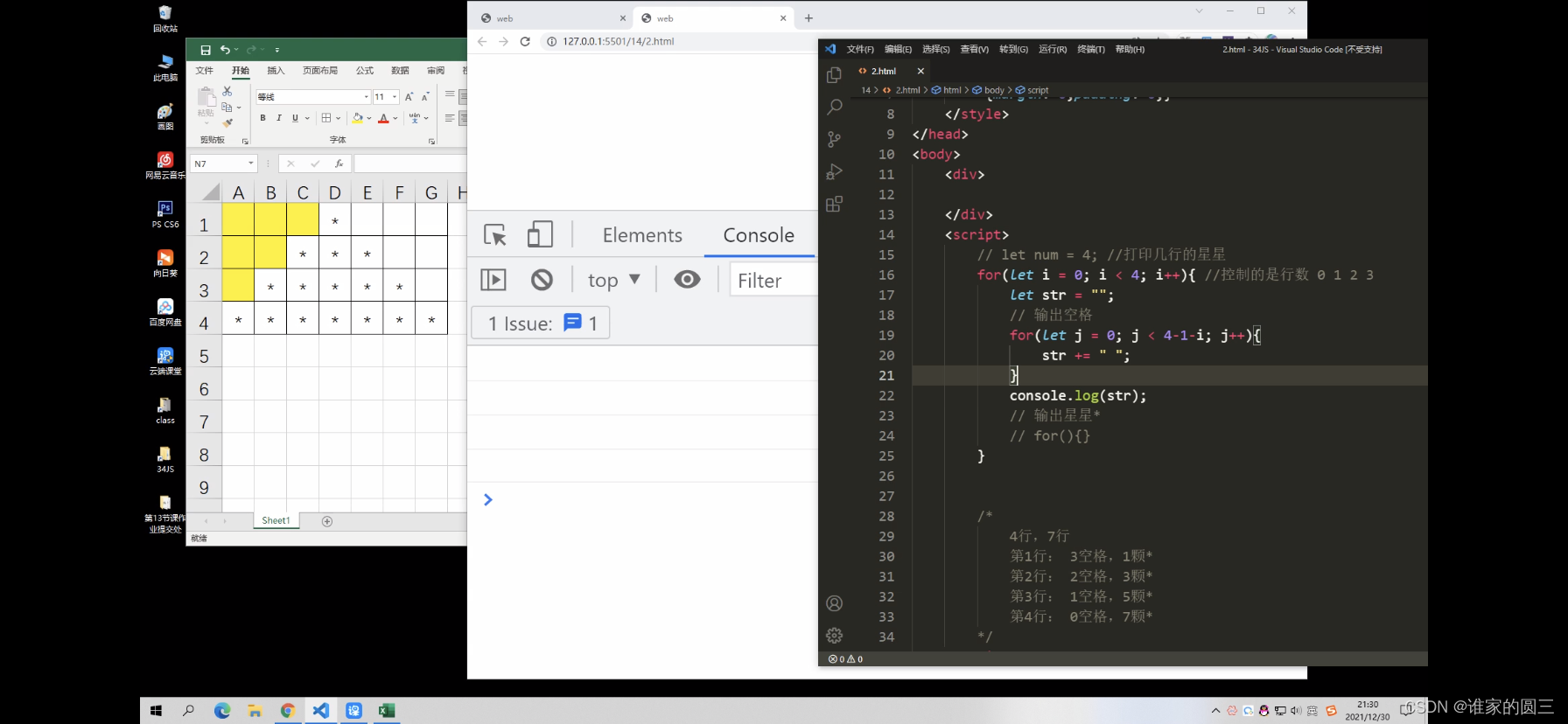Open File Explorer from the taskbar

255,711
